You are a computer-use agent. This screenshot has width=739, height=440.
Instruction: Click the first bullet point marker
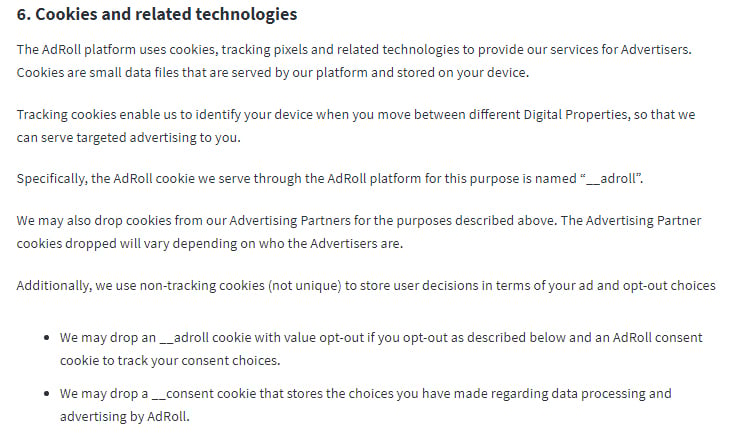tap(46, 338)
